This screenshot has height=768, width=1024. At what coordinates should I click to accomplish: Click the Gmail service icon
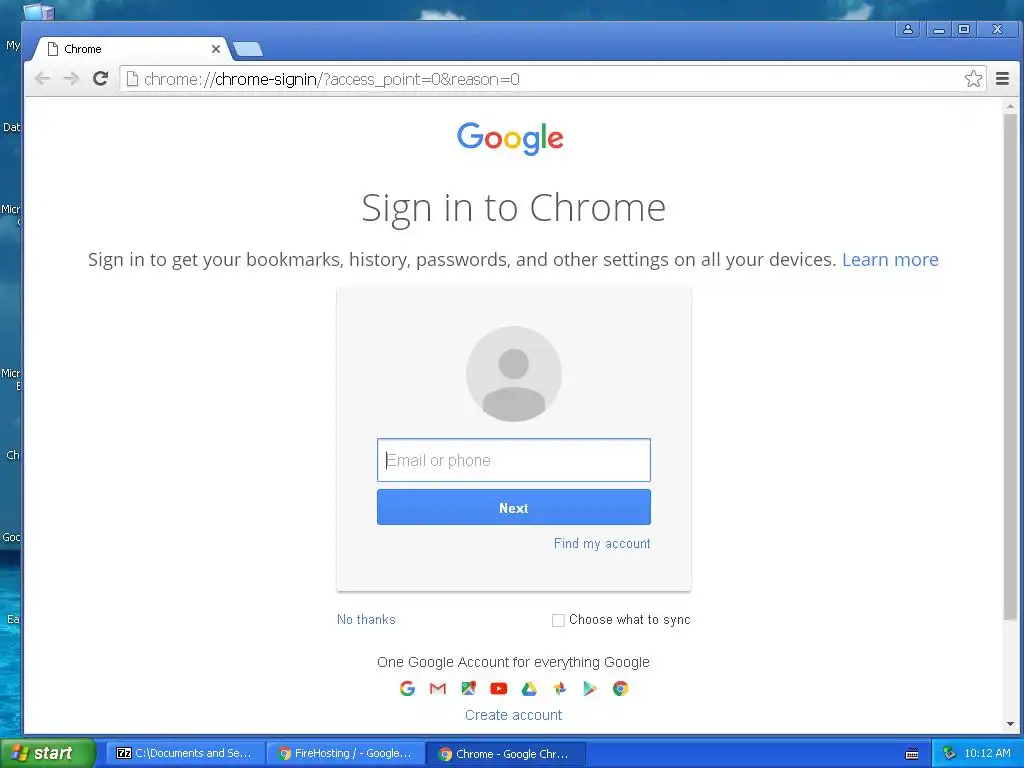click(x=438, y=688)
